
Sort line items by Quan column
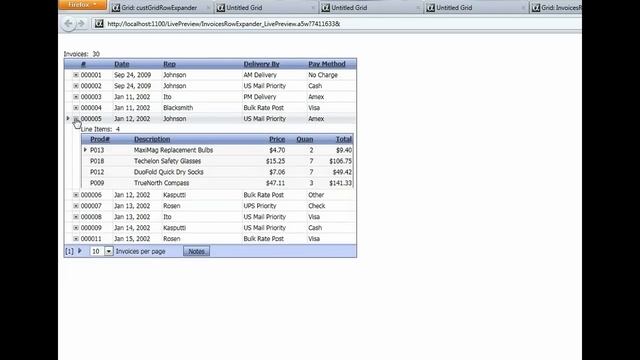pyautogui.click(x=305, y=139)
